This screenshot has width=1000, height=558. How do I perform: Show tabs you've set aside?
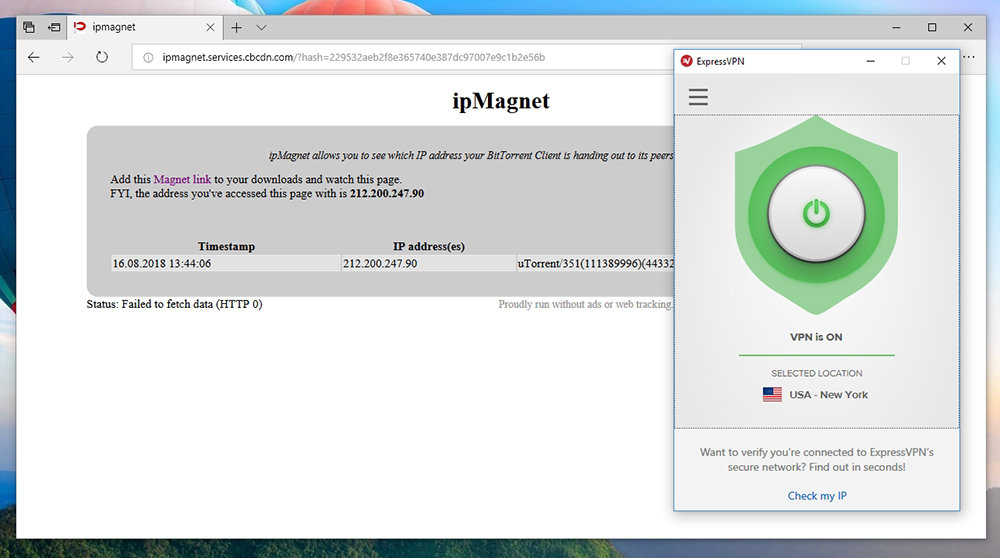pyautogui.click(x=29, y=27)
